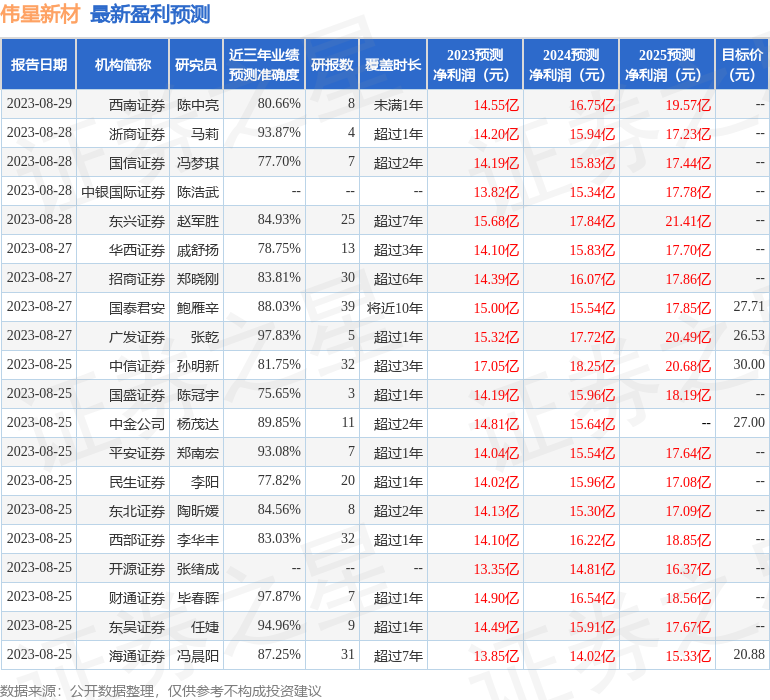Click target price value 27.00
This screenshot has width=770, height=700.
click(x=749, y=422)
